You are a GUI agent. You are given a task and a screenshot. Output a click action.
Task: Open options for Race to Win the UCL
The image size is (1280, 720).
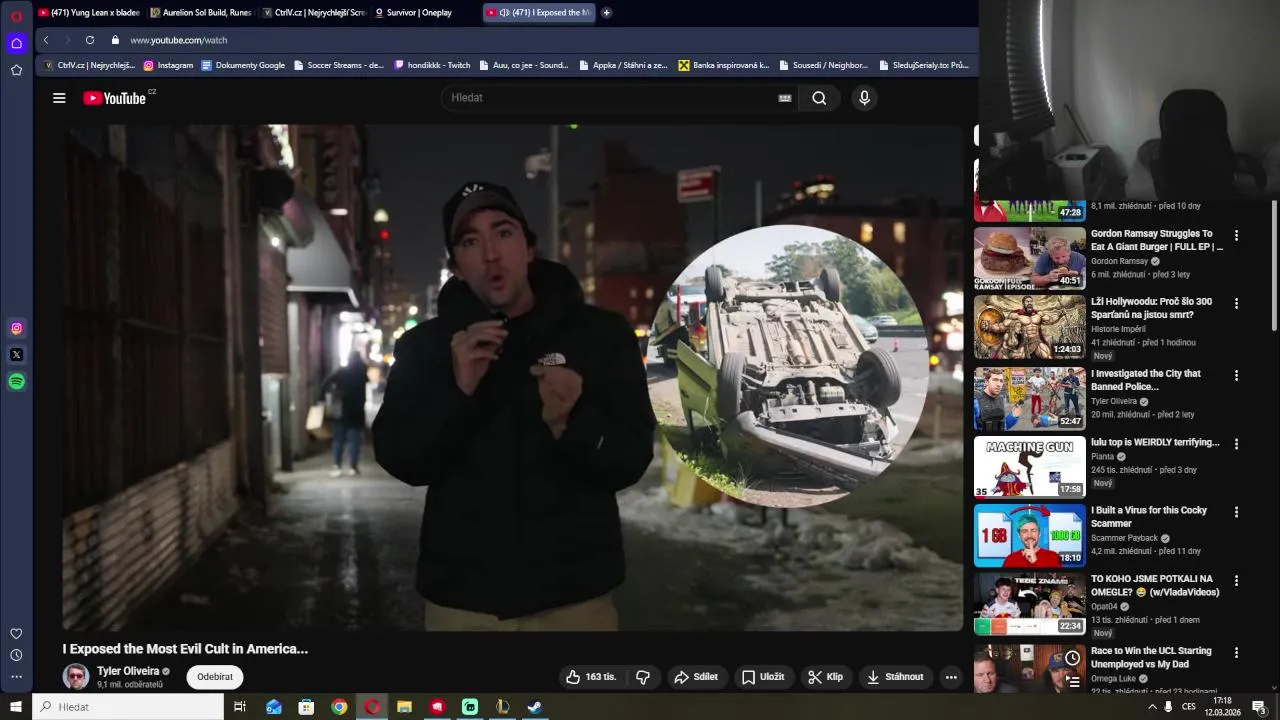tap(1236, 653)
